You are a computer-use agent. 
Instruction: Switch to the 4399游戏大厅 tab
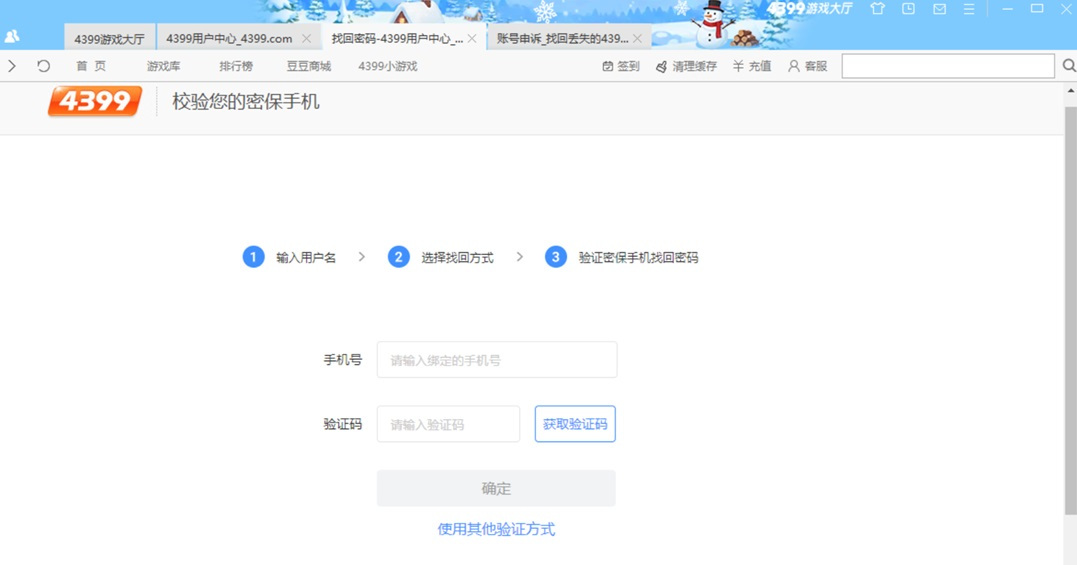(109, 39)
